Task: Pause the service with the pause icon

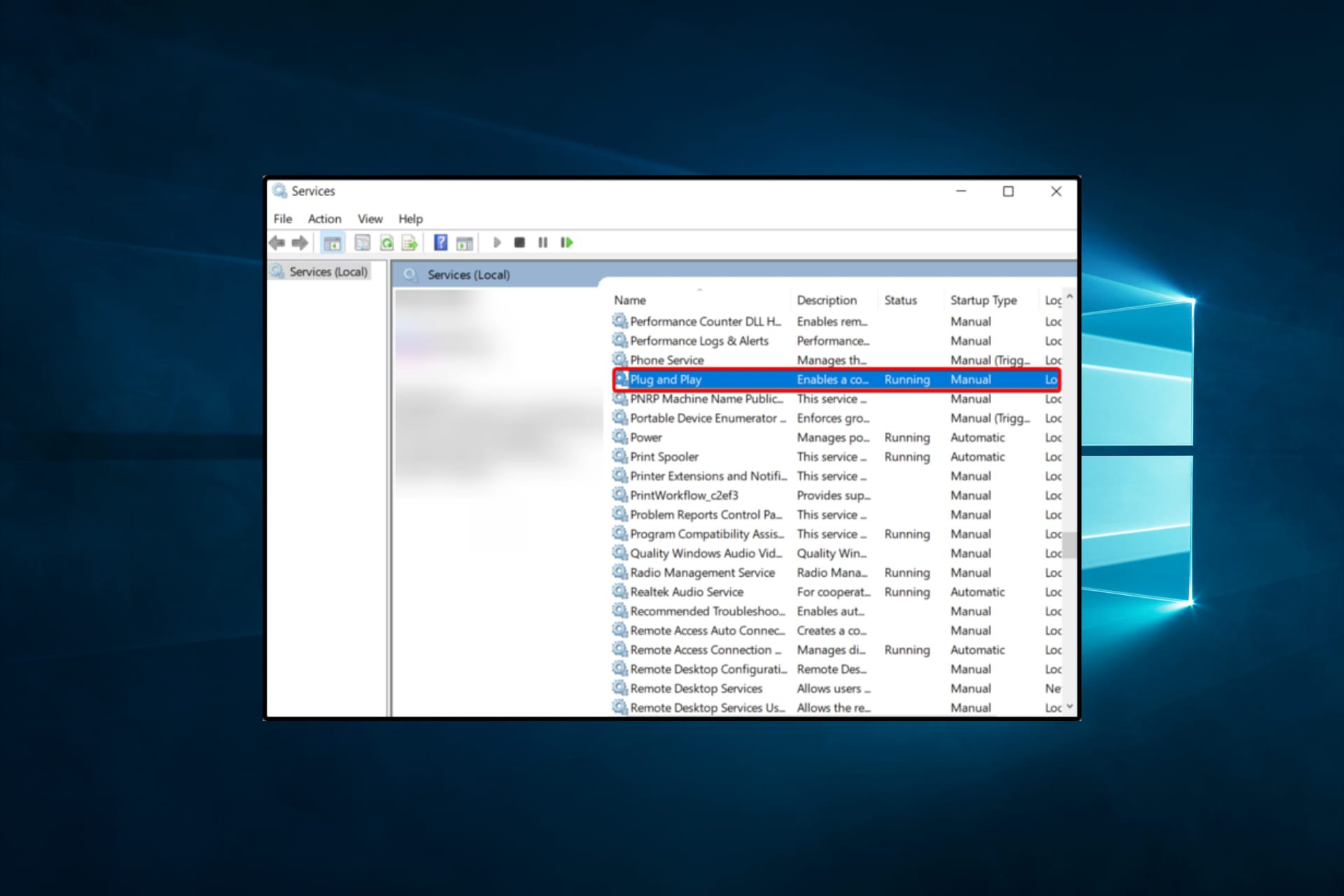Action: (542, 242)
